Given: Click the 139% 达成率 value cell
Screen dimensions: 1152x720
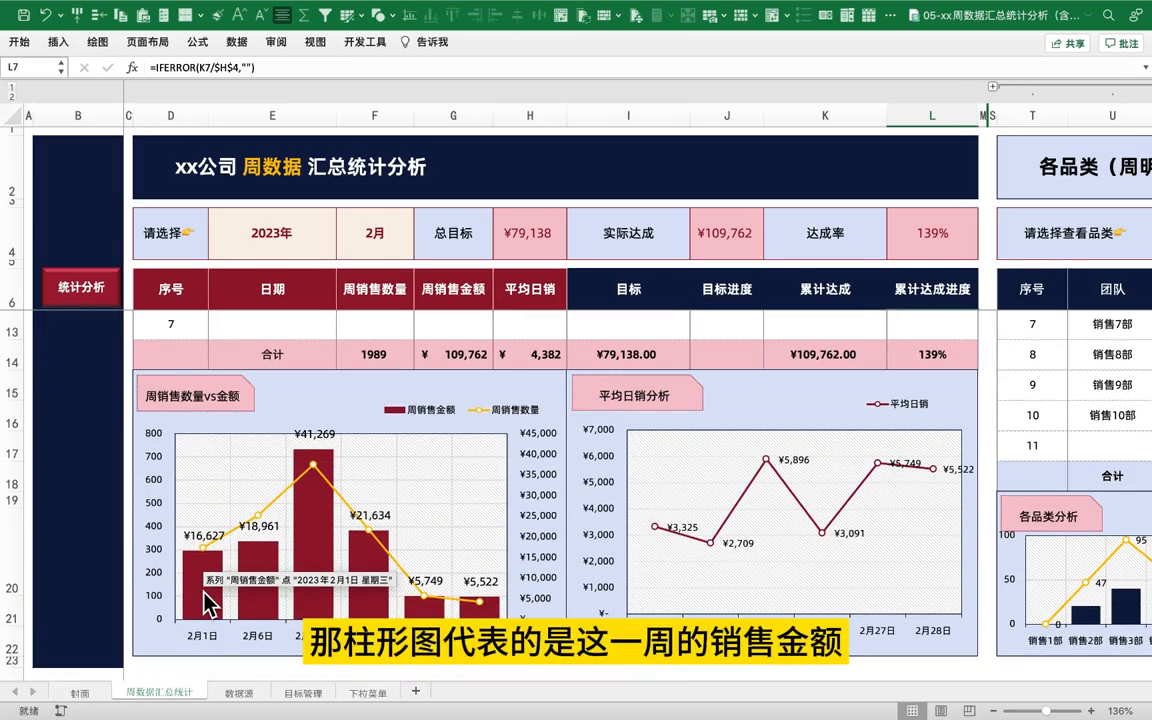Looking at the screenshot, I should (932, 233).
